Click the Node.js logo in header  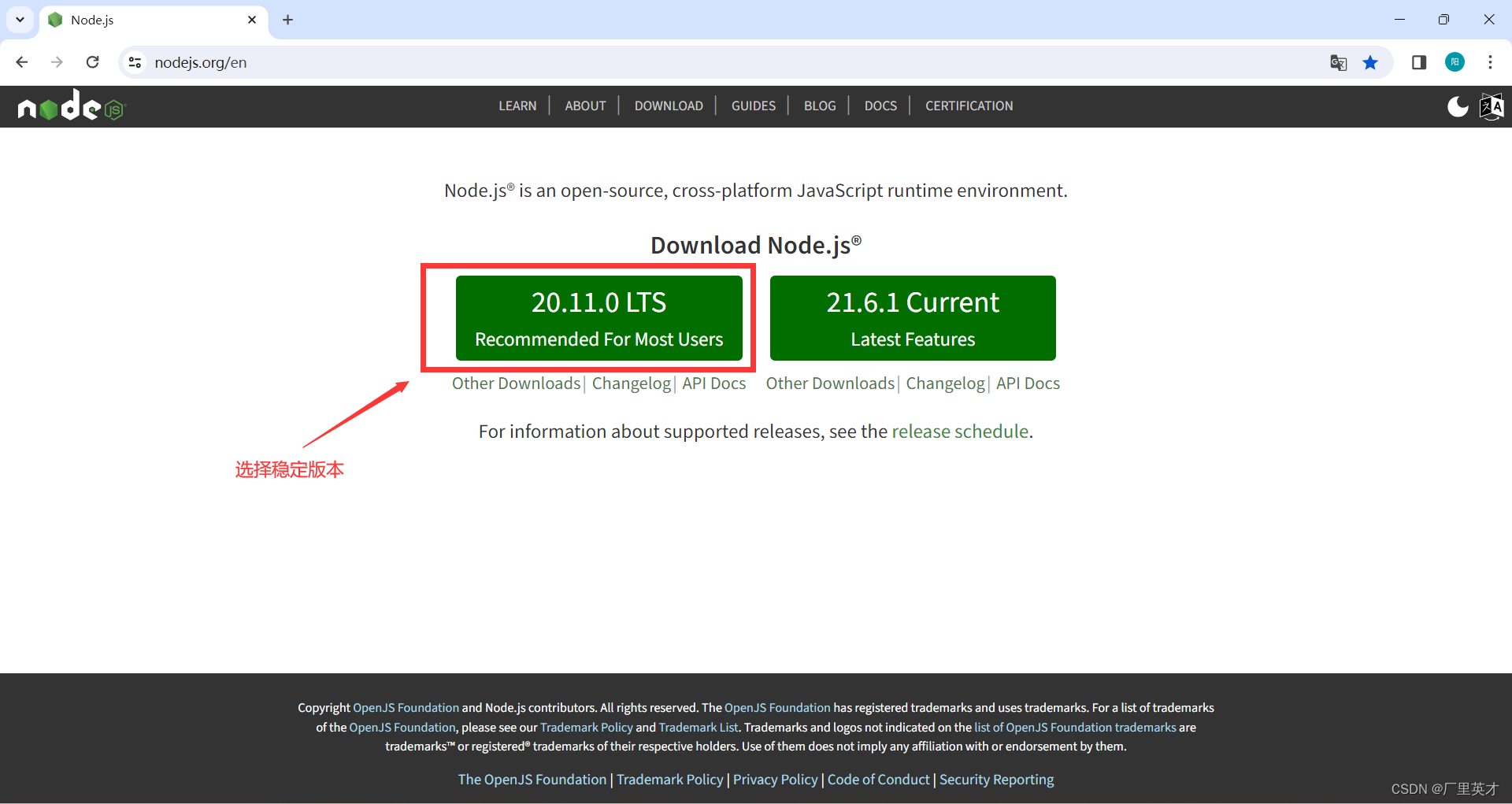[x=71, y=106]
